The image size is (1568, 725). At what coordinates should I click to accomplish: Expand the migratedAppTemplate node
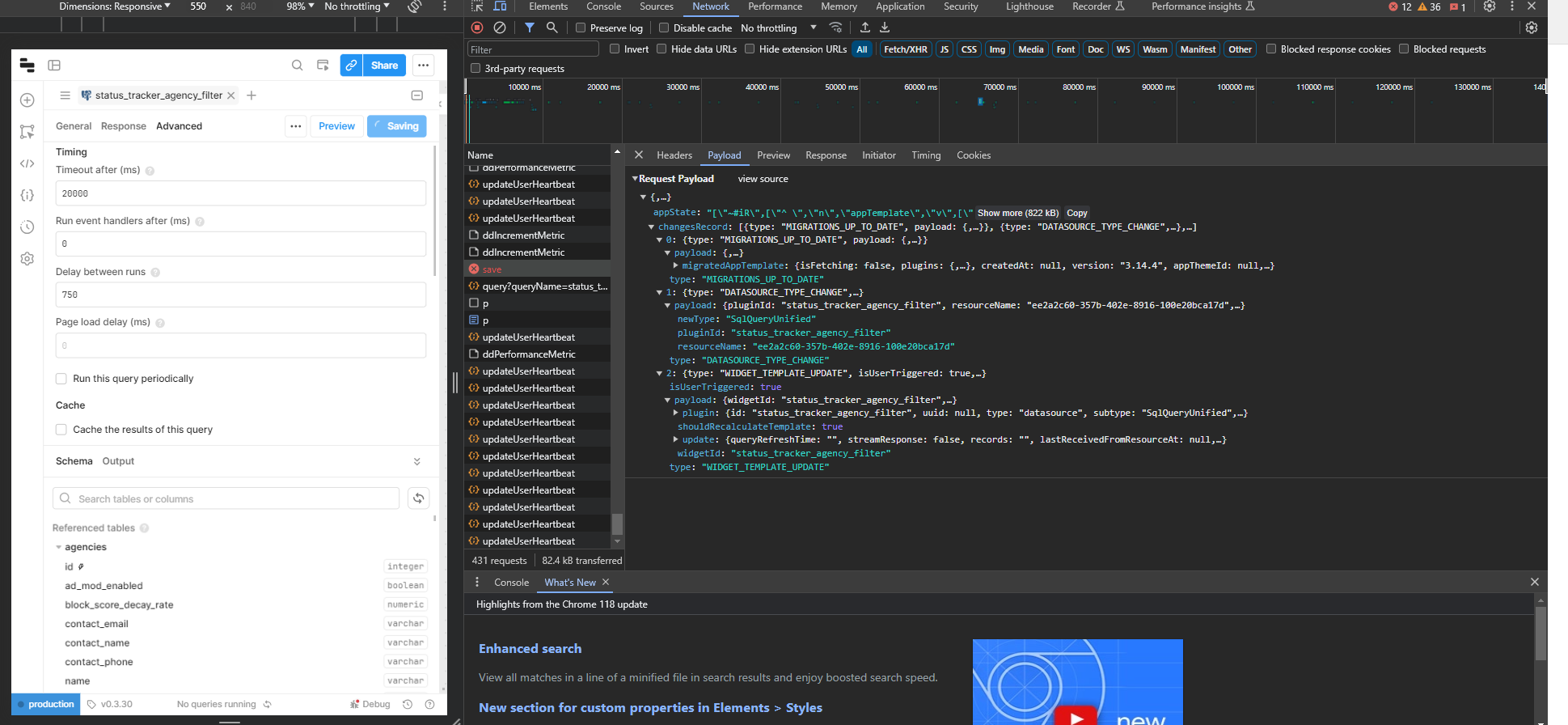[x=675, y=265]
